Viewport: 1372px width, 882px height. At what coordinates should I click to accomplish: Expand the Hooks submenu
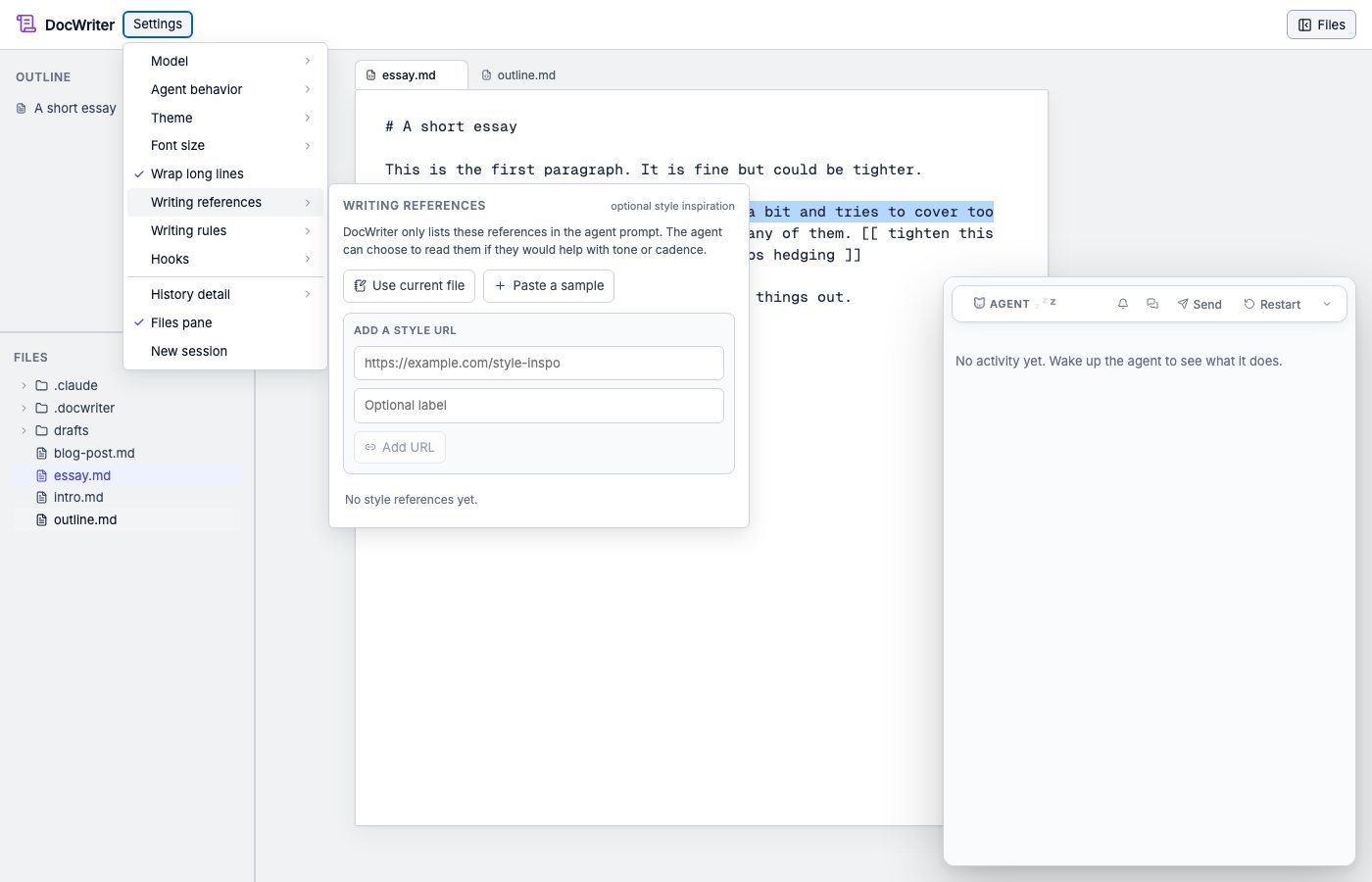[225, 260]
